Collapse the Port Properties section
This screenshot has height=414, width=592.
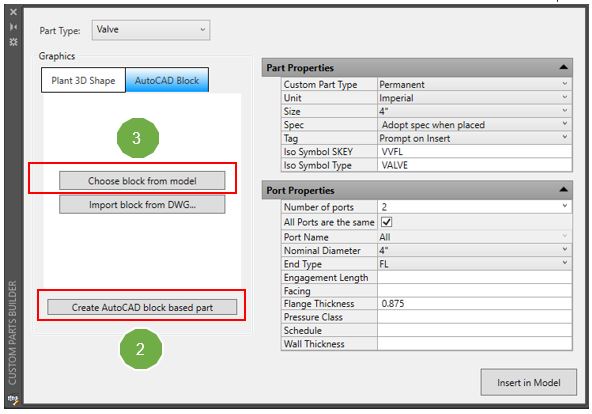click(x=563, y=189)
